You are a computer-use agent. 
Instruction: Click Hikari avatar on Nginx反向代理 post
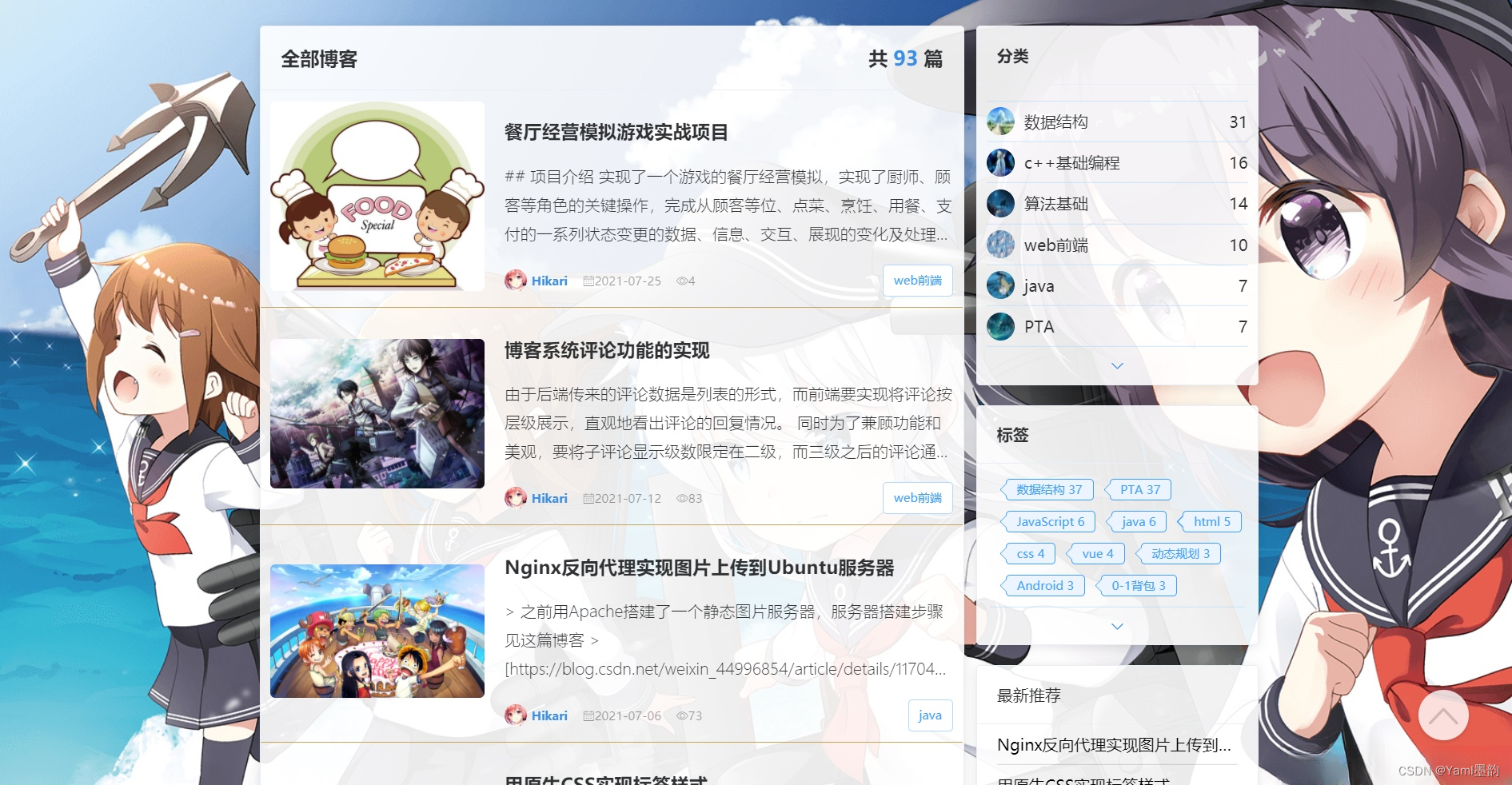[516, 715]
